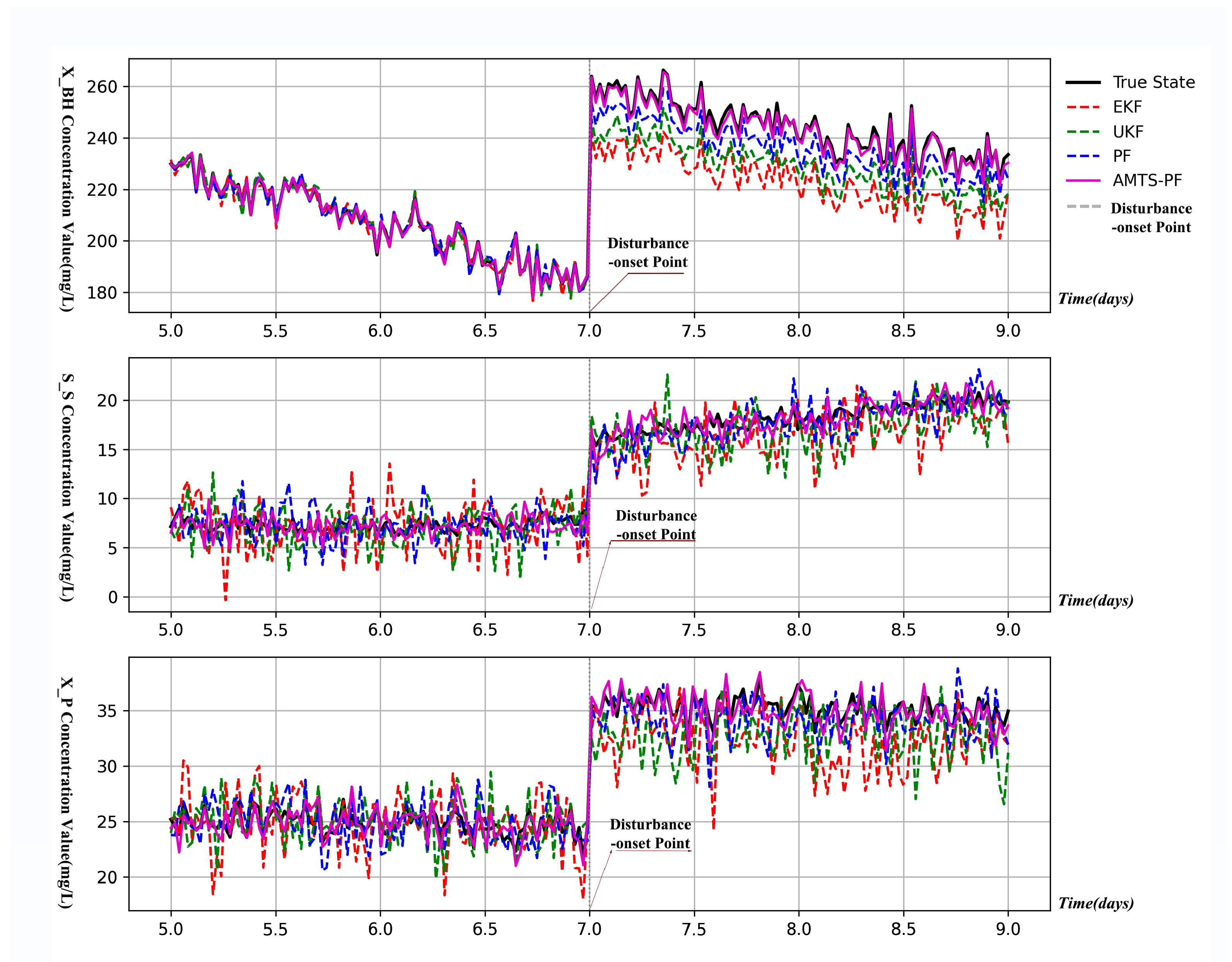Click the '5.5' x-tick under the X_P plot
The image size is (1232, 962).
(x=275, y=929)
